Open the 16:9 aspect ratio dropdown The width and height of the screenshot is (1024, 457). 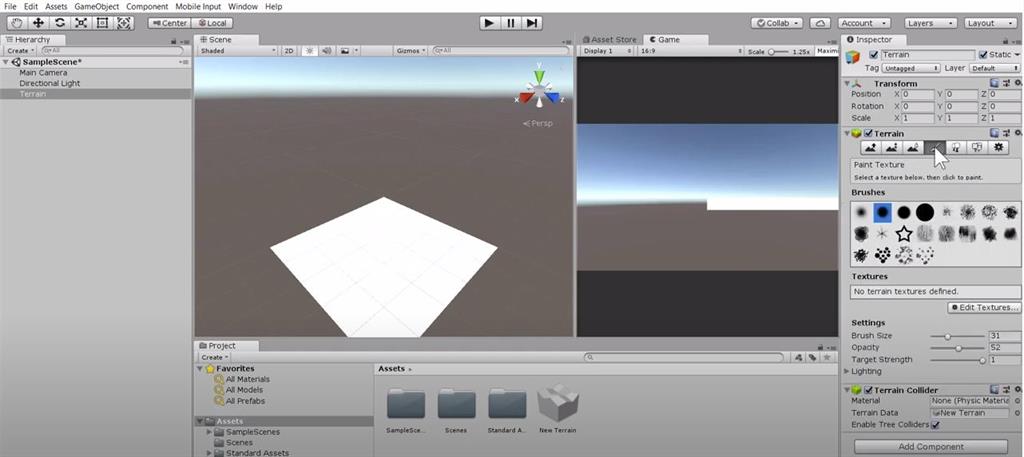690,50
